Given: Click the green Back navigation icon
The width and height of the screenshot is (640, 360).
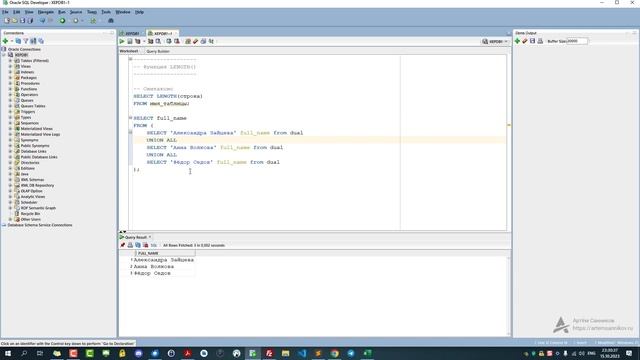Looking at the screenshot, I should [62, 20].
